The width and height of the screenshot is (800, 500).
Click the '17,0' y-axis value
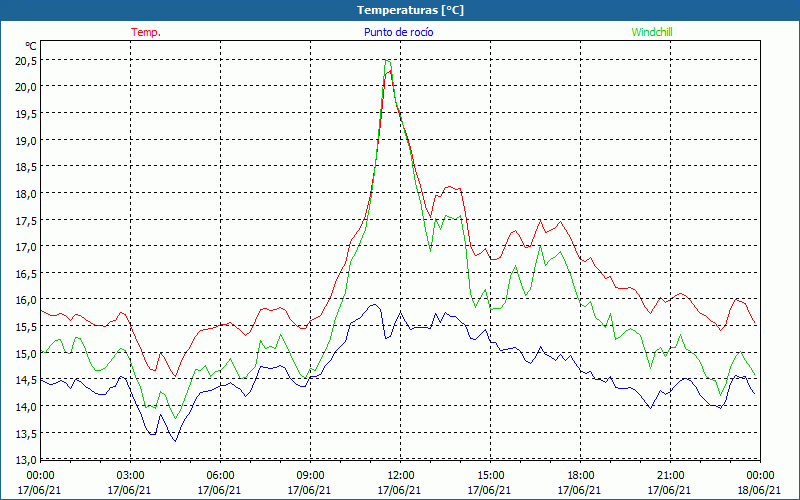point(26,246)
